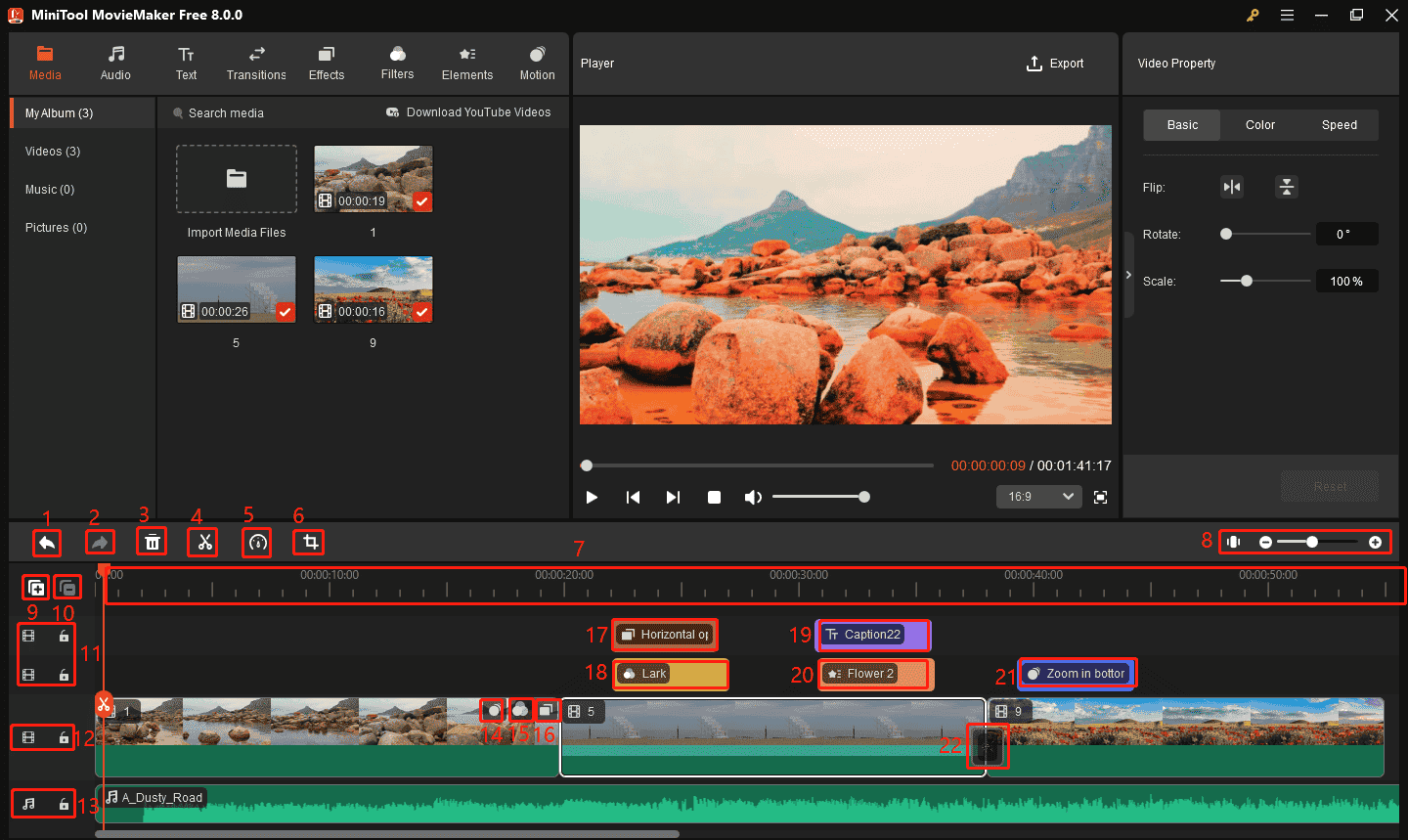1408x840 pixels.
Task: Flip the video vertically
Action: click(x=1287, y=187)
